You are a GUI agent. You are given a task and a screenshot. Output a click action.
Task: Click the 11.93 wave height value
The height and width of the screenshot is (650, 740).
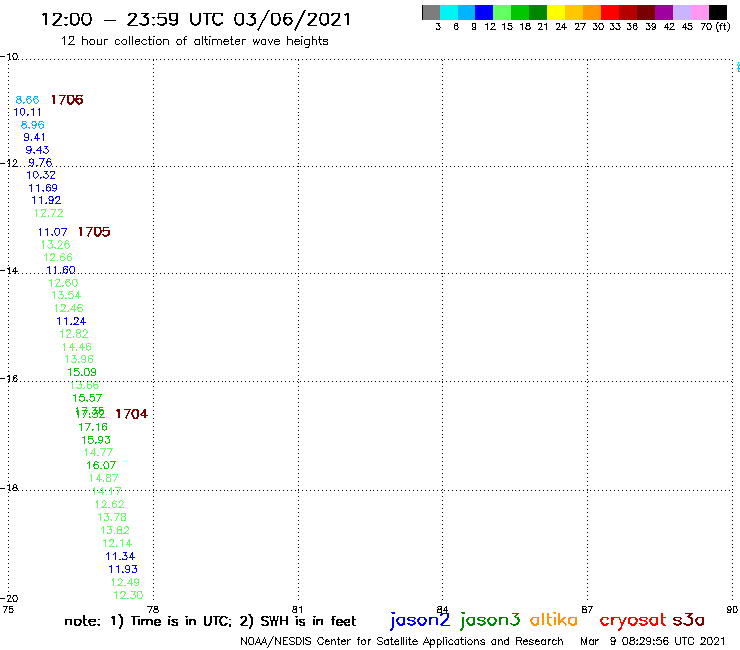(123, 569)
